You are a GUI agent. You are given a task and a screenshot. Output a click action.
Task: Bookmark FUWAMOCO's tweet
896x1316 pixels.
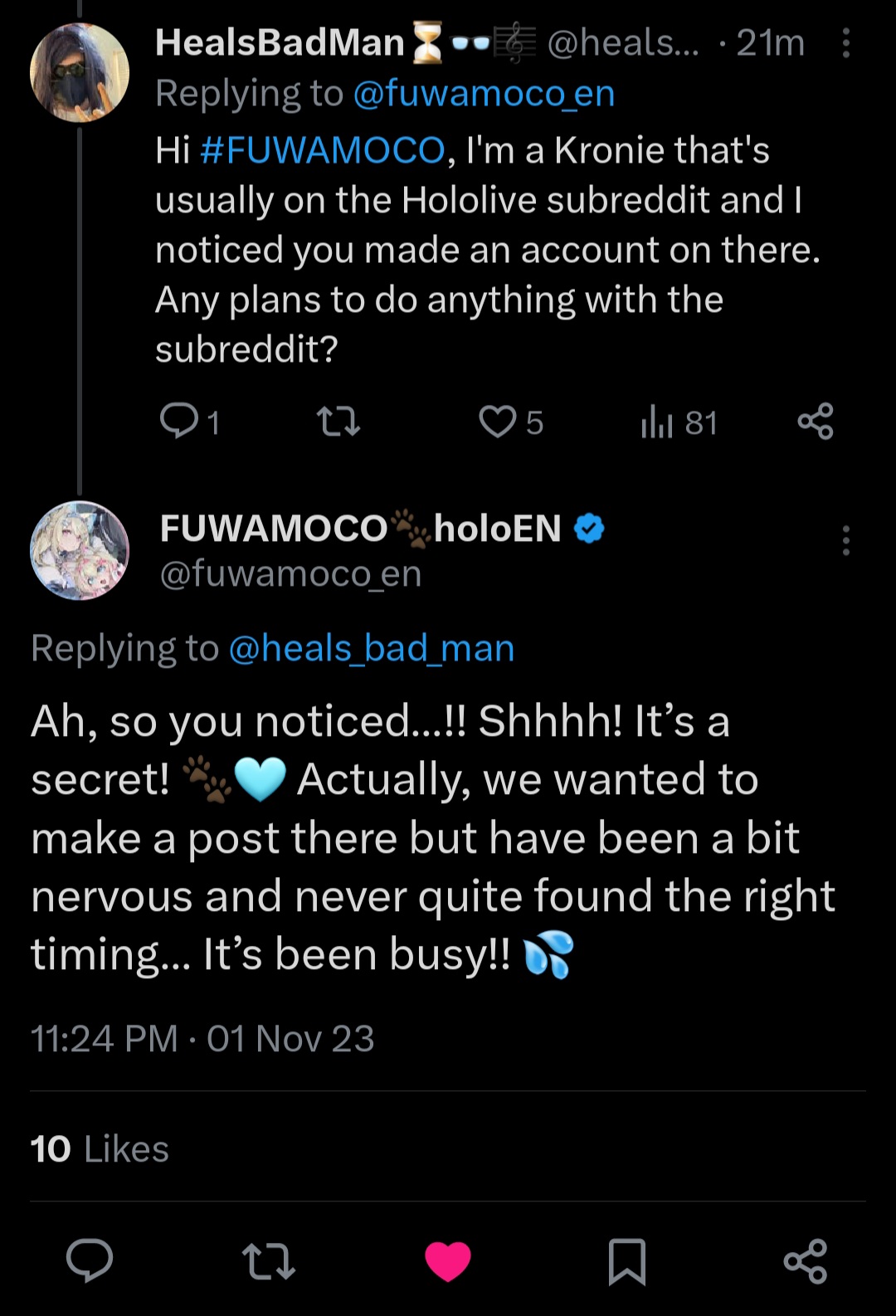[626, 1261]
